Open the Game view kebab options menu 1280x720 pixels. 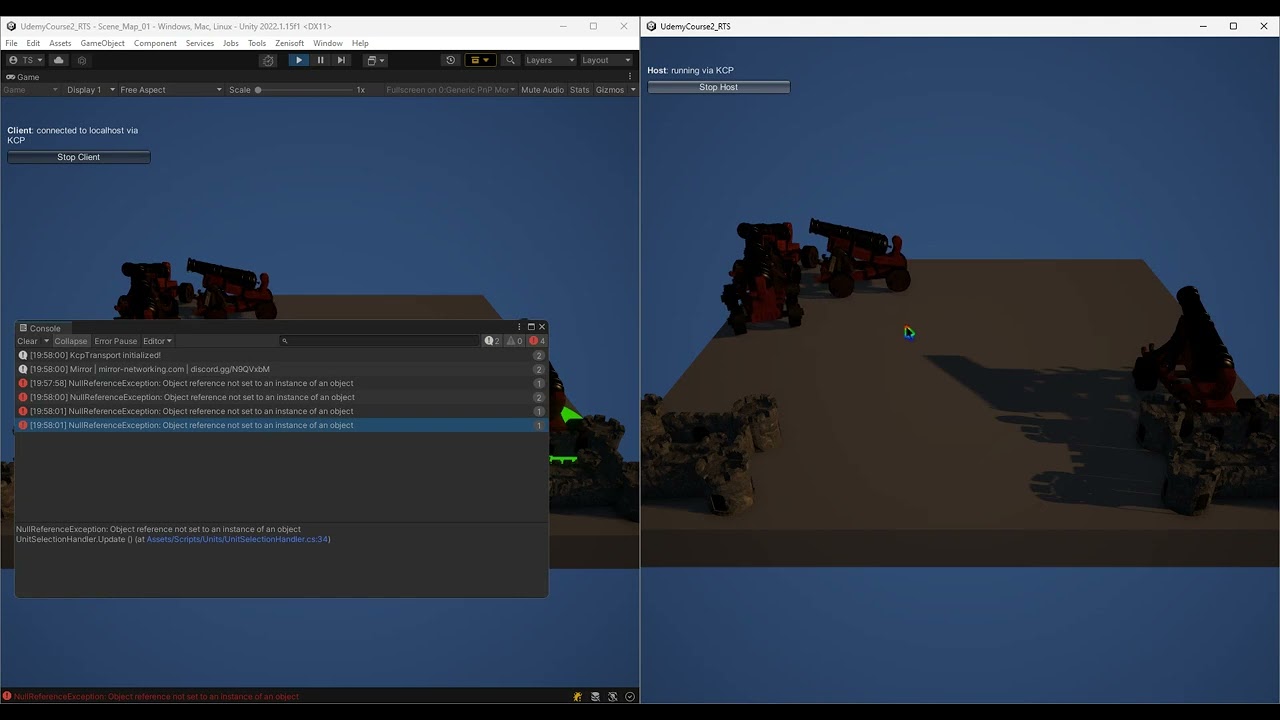(630, 76)
